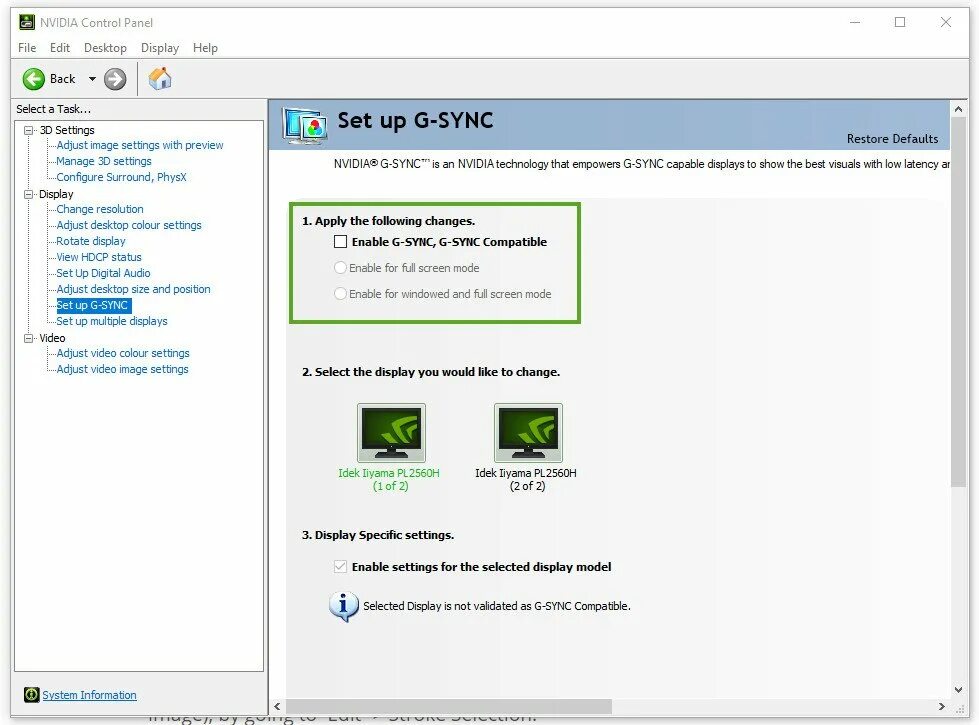Open Rotate display task
This screenshot has height=725, width=979.
click(91, 241)
